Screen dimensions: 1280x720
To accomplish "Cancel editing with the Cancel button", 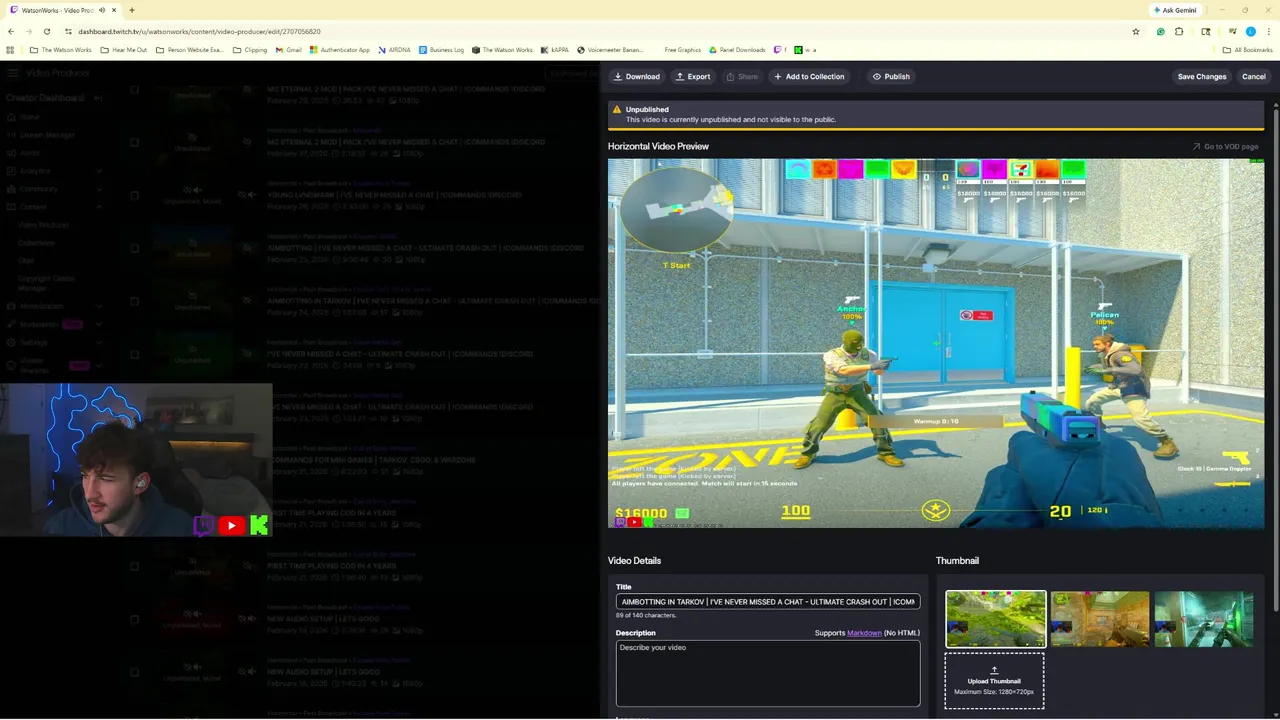I will coord(1254,76).
